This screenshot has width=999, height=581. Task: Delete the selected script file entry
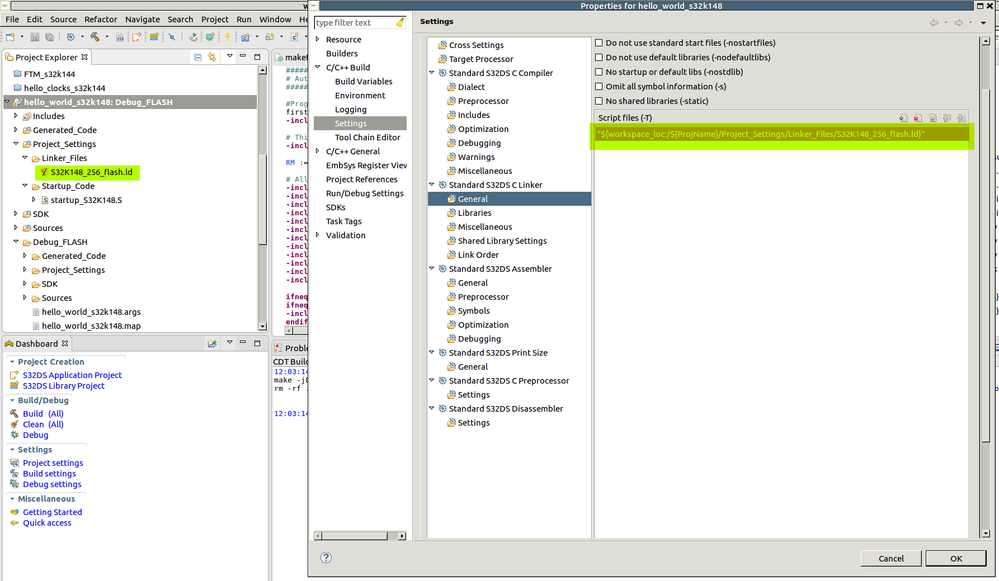(917, 118)
